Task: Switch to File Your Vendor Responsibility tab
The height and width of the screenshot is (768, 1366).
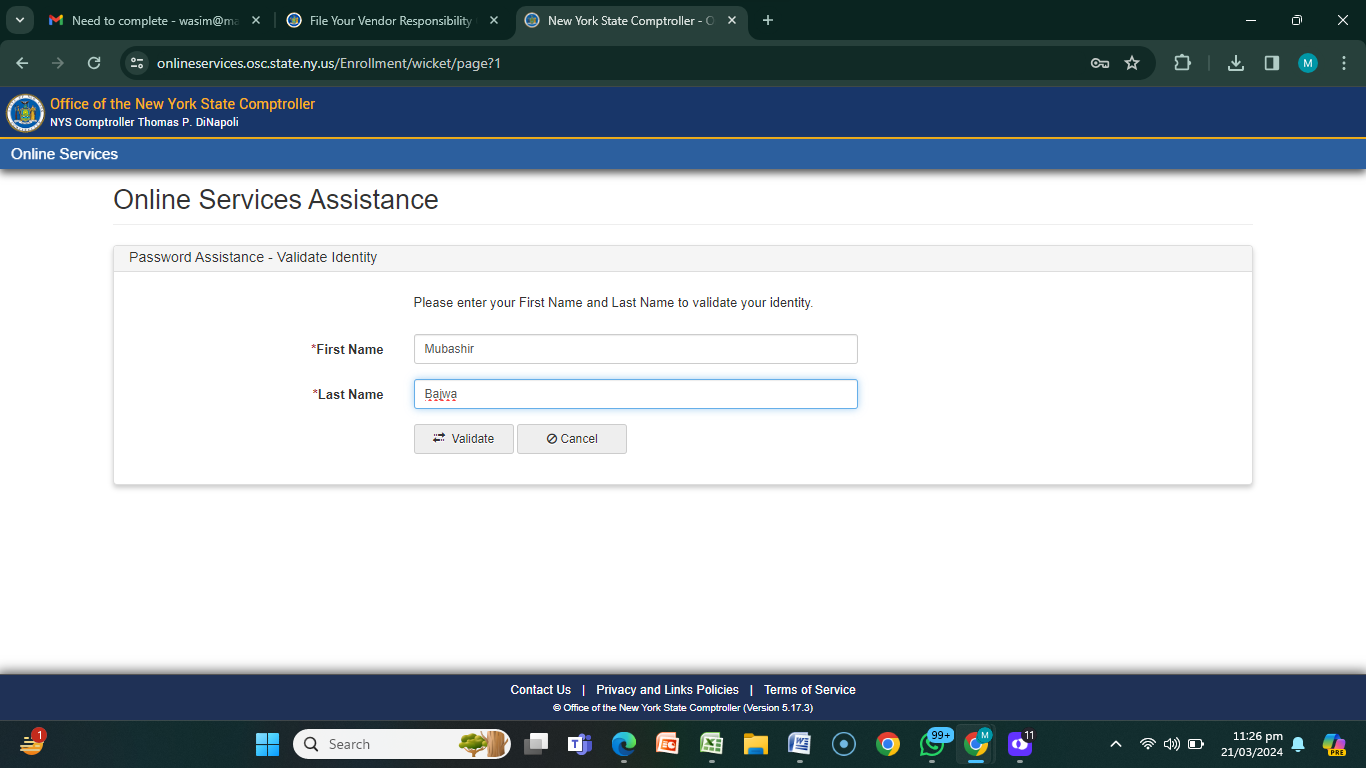Action: coord(390,20)
